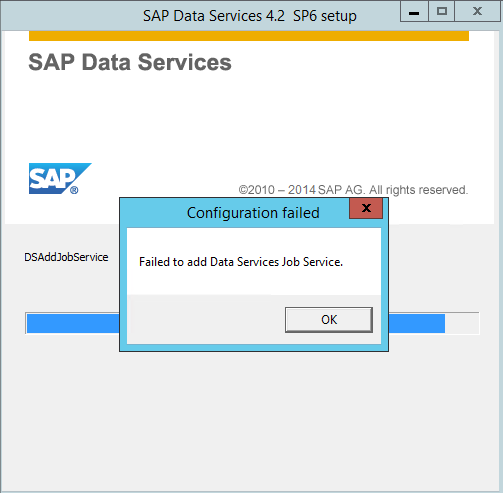This screenshot has width=503, height=493.
Task: Click the gray dialog footer left of OK
Action: (x=206, y=319)
